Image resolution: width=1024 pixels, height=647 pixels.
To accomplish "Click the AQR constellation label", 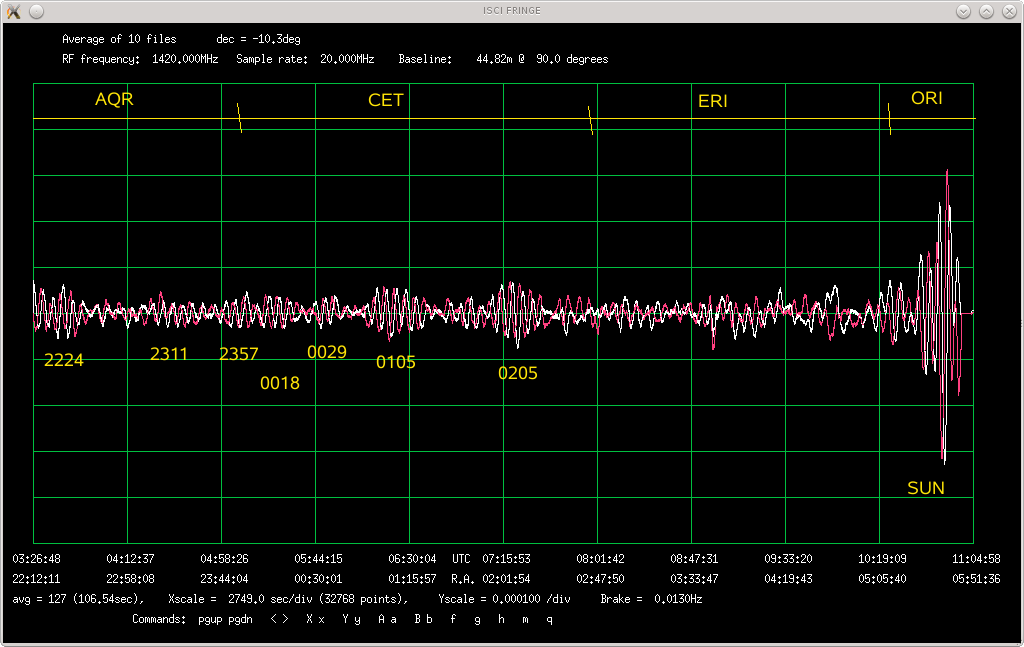I will tap(114, 100).
